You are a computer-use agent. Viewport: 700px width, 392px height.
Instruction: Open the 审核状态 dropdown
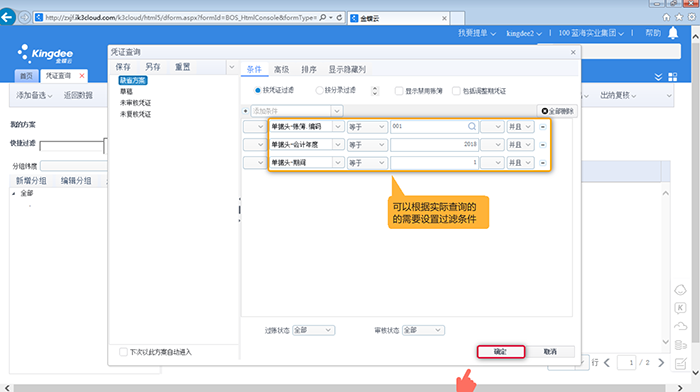coord(423,330)
